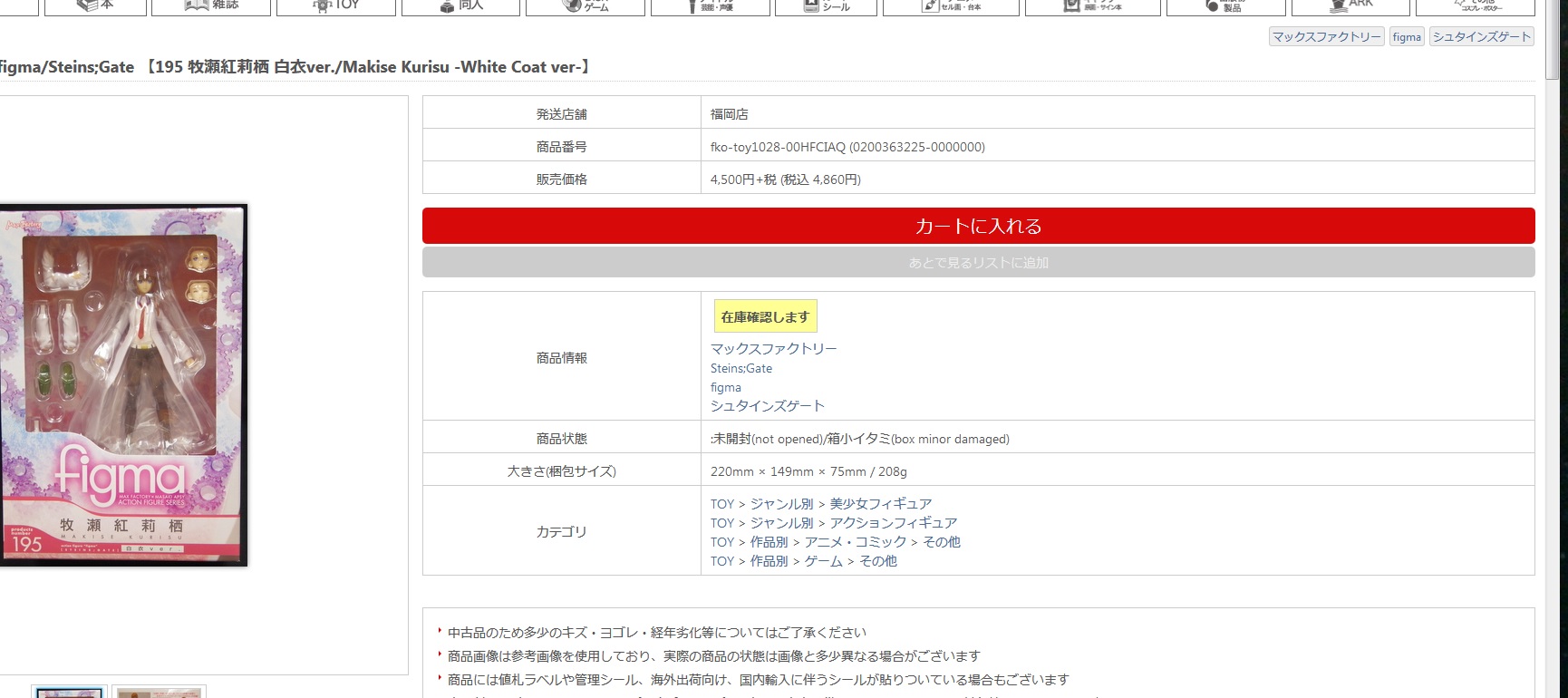Screen dimensions: 1568x698
Task: Click the price 4,500円+税 (税込 4,860円)
Action: (786, 179)
